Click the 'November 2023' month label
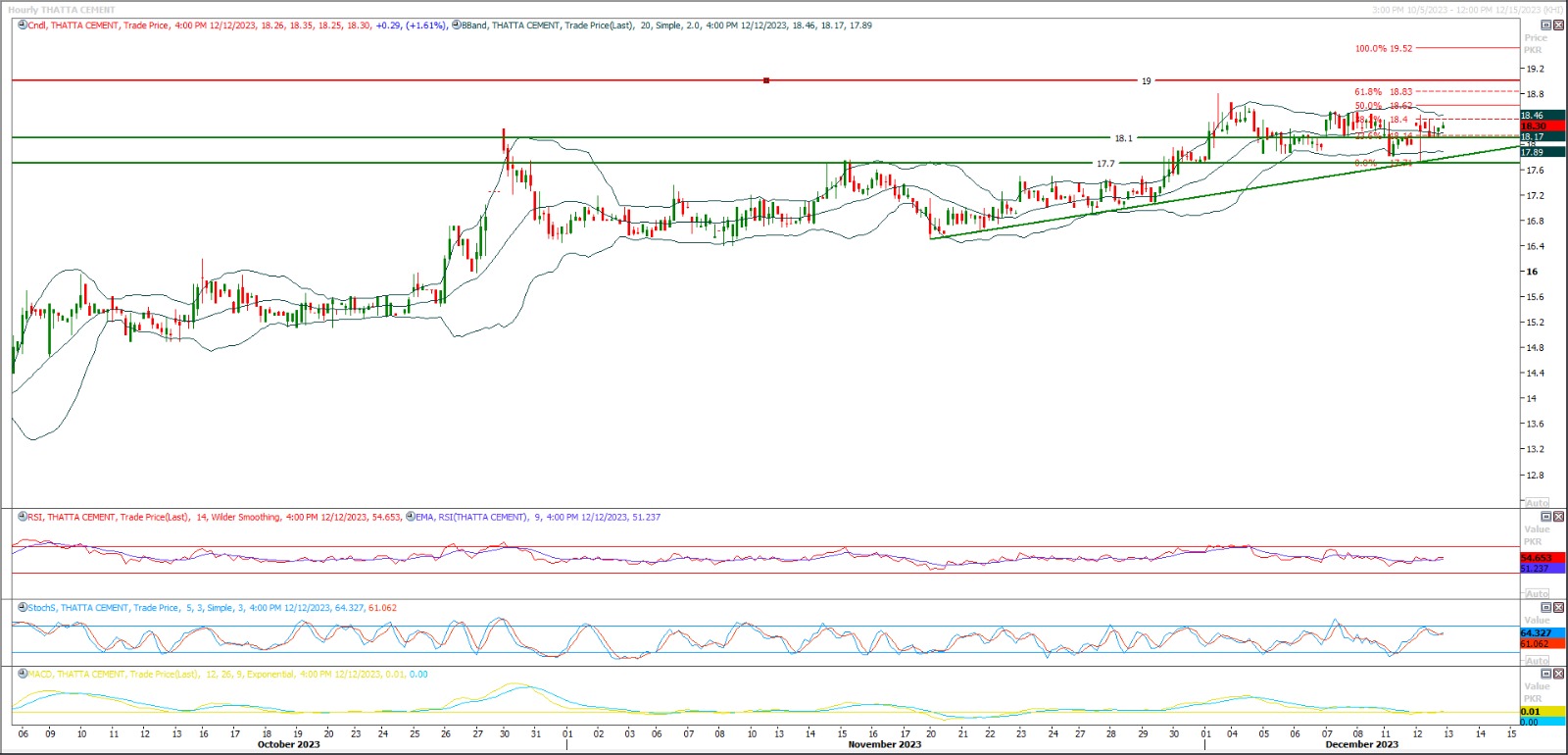Screen dimensions: 1568x755 tap(885, 744)
